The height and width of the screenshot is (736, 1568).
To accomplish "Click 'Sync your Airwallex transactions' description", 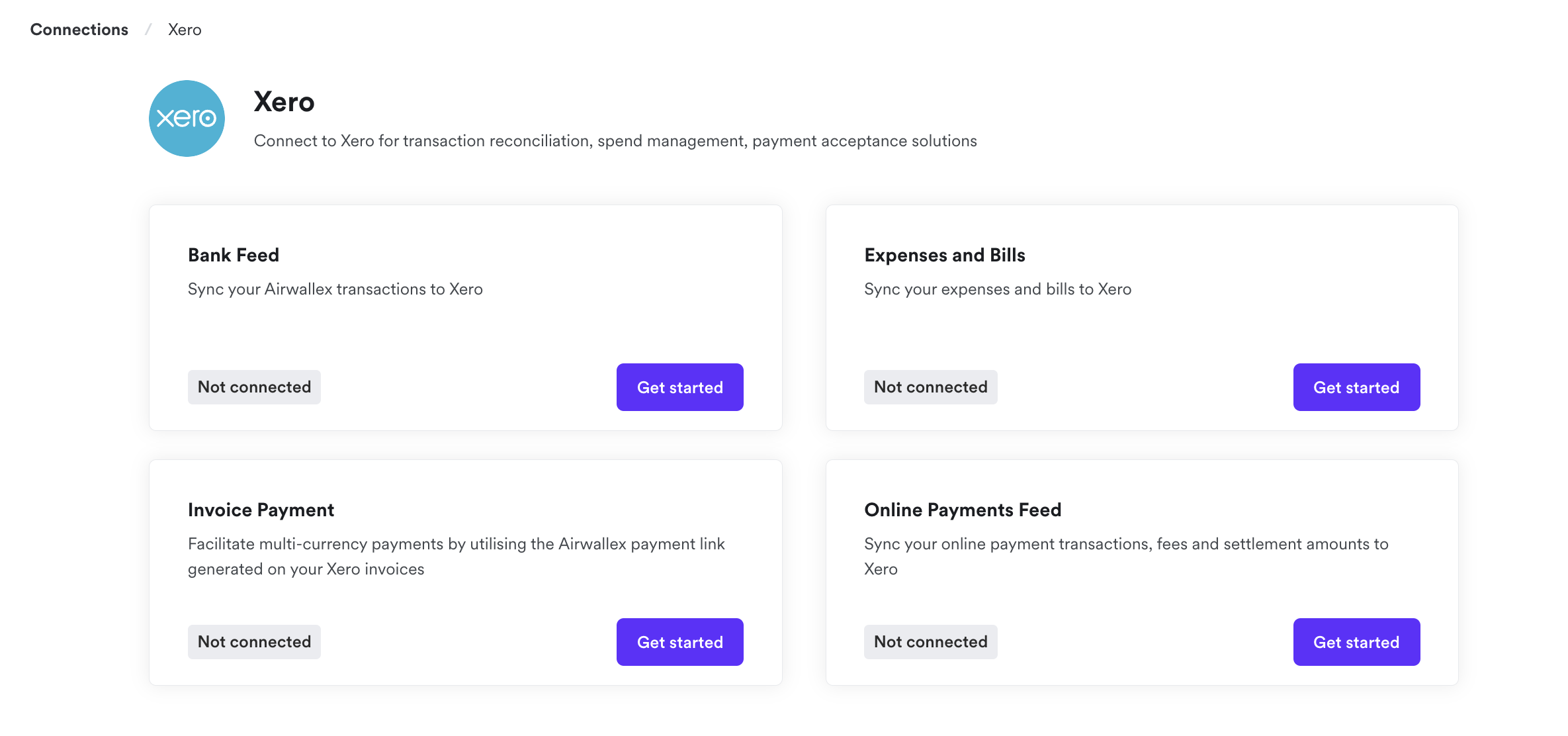I will [x=335, y=289].
